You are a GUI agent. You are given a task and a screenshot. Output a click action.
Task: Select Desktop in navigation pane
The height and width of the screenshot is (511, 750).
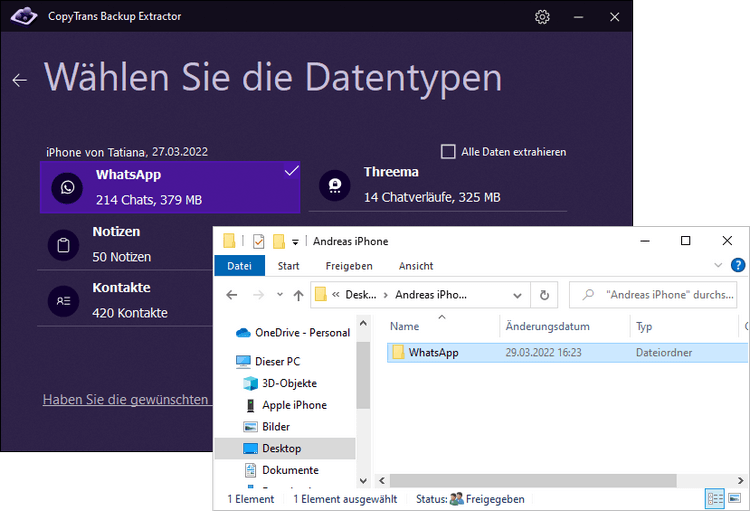[x=285, y=448]
